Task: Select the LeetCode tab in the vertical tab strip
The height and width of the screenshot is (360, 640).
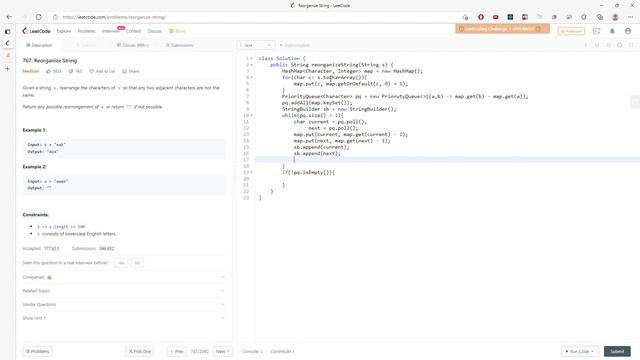Action: coord(7,43)
